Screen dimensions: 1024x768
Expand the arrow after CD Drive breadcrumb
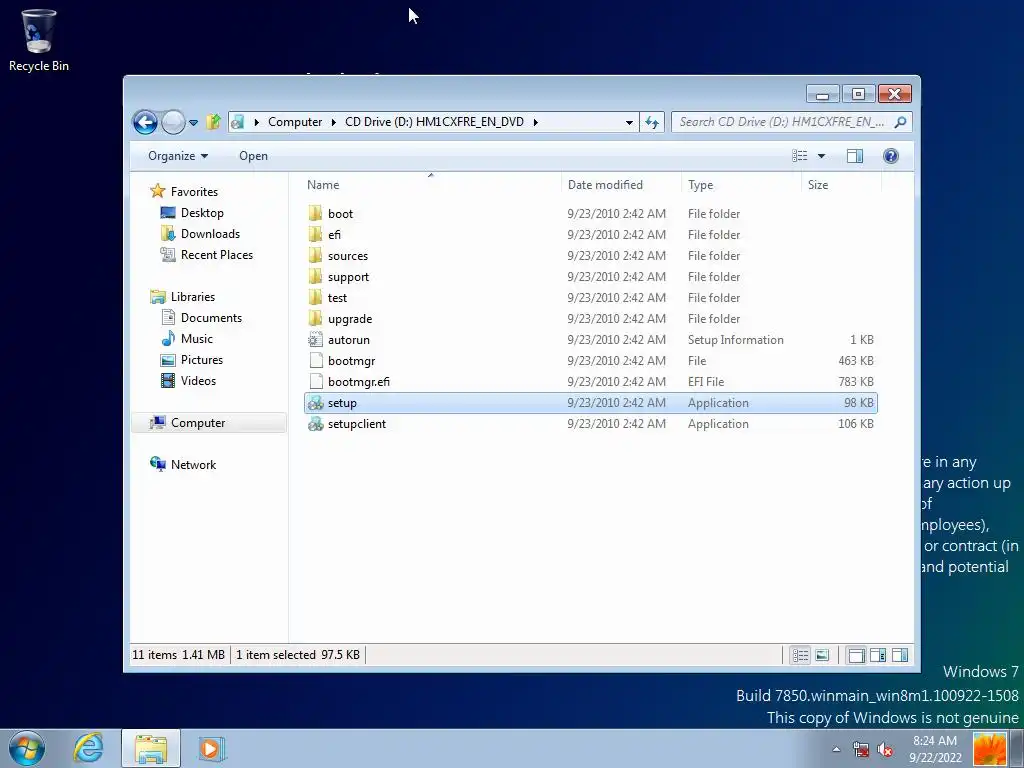535,122
